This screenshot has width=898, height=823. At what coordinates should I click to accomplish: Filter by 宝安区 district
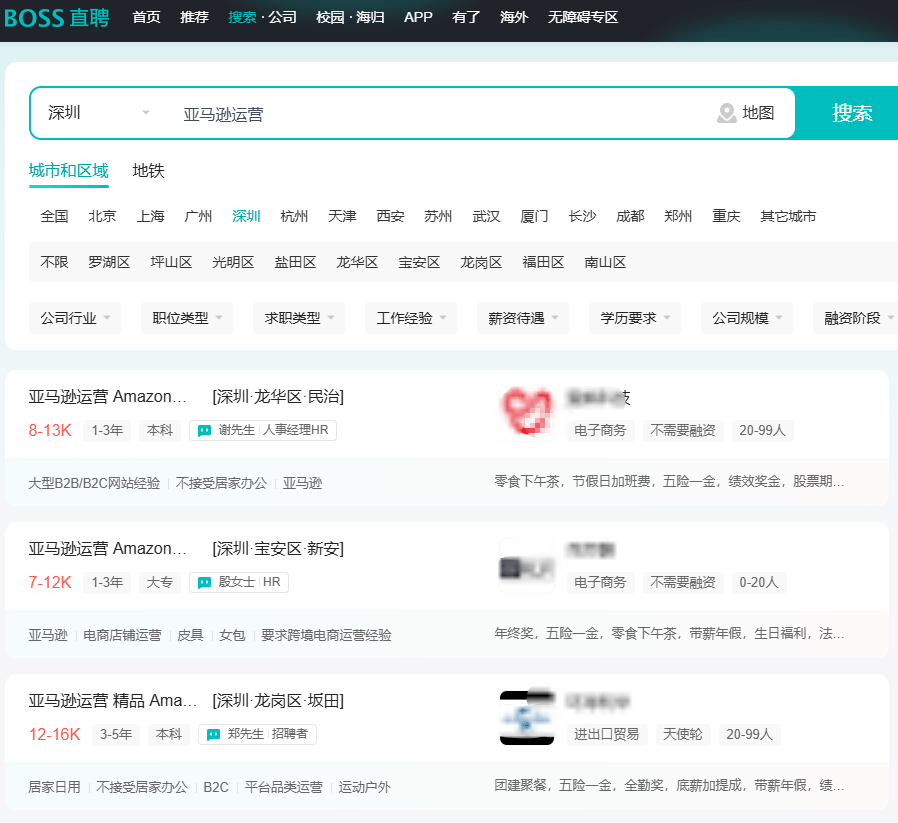[x=419, y=262]
